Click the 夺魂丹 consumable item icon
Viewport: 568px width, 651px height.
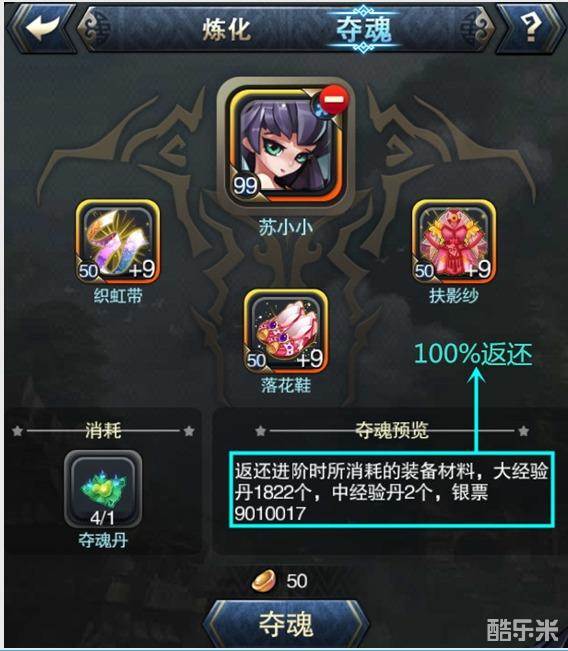tap(103, 489)
